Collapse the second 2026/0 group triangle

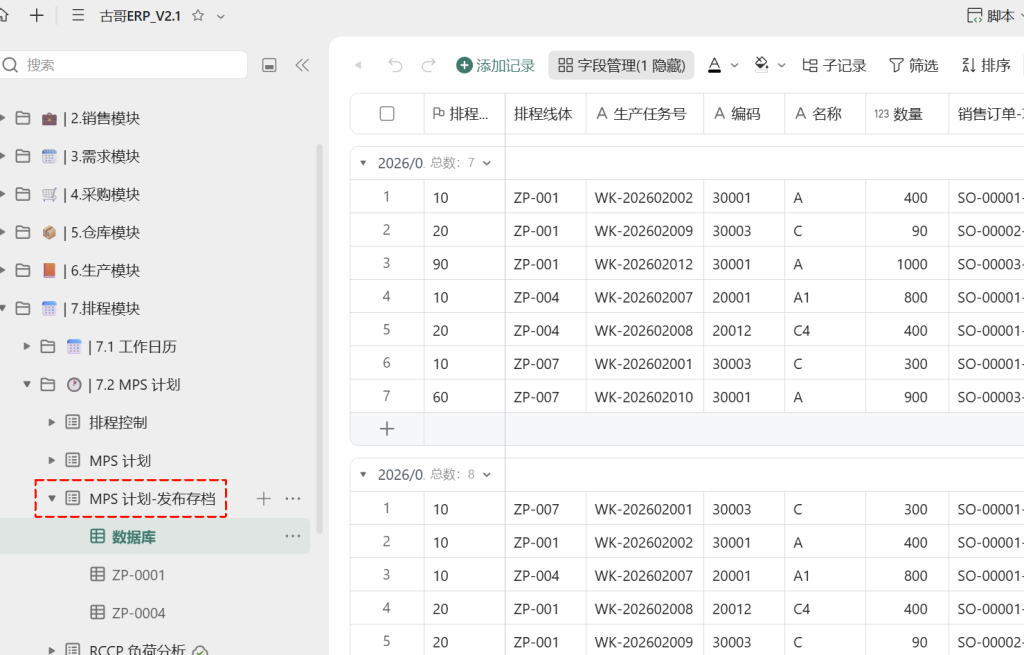pyautogui.click(x=363, y=474)
